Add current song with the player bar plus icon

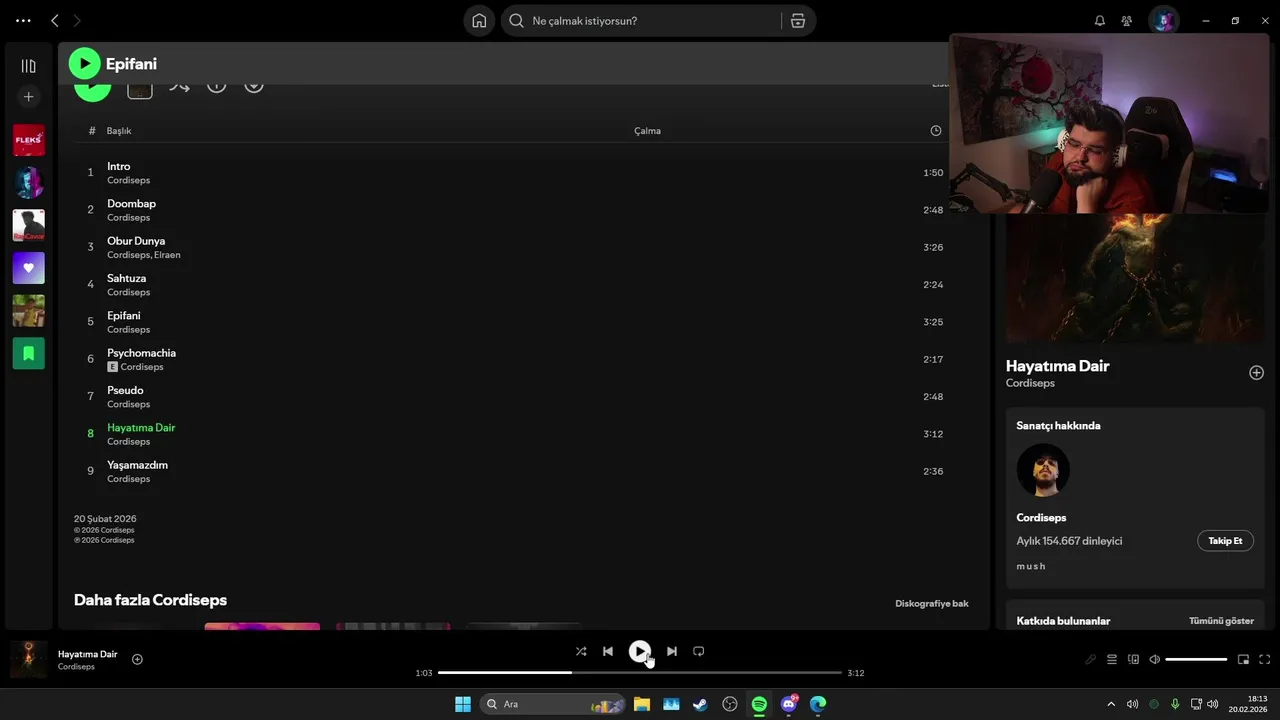(x=137, y=659)
